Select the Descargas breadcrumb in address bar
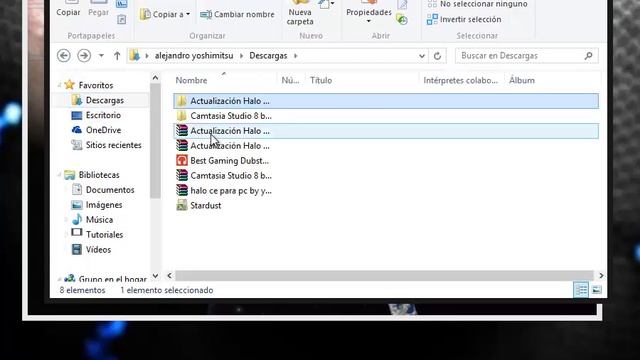This screenshot has height=360, width=640. tap(268, 56)
